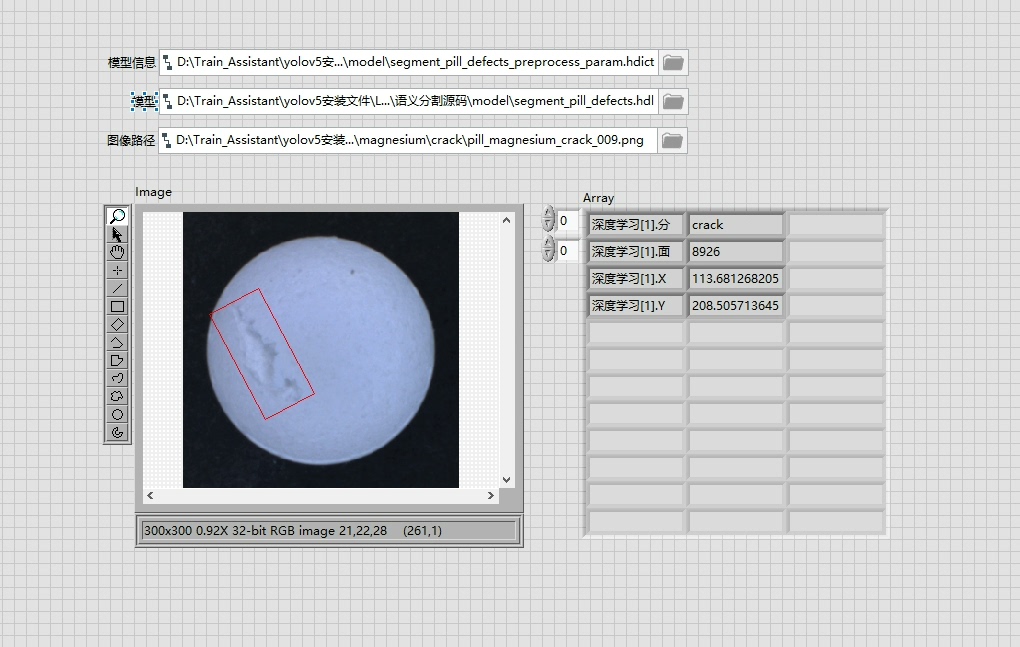Click the Array row index value field
1020x647 pixels.
click(x=567, y=220)
